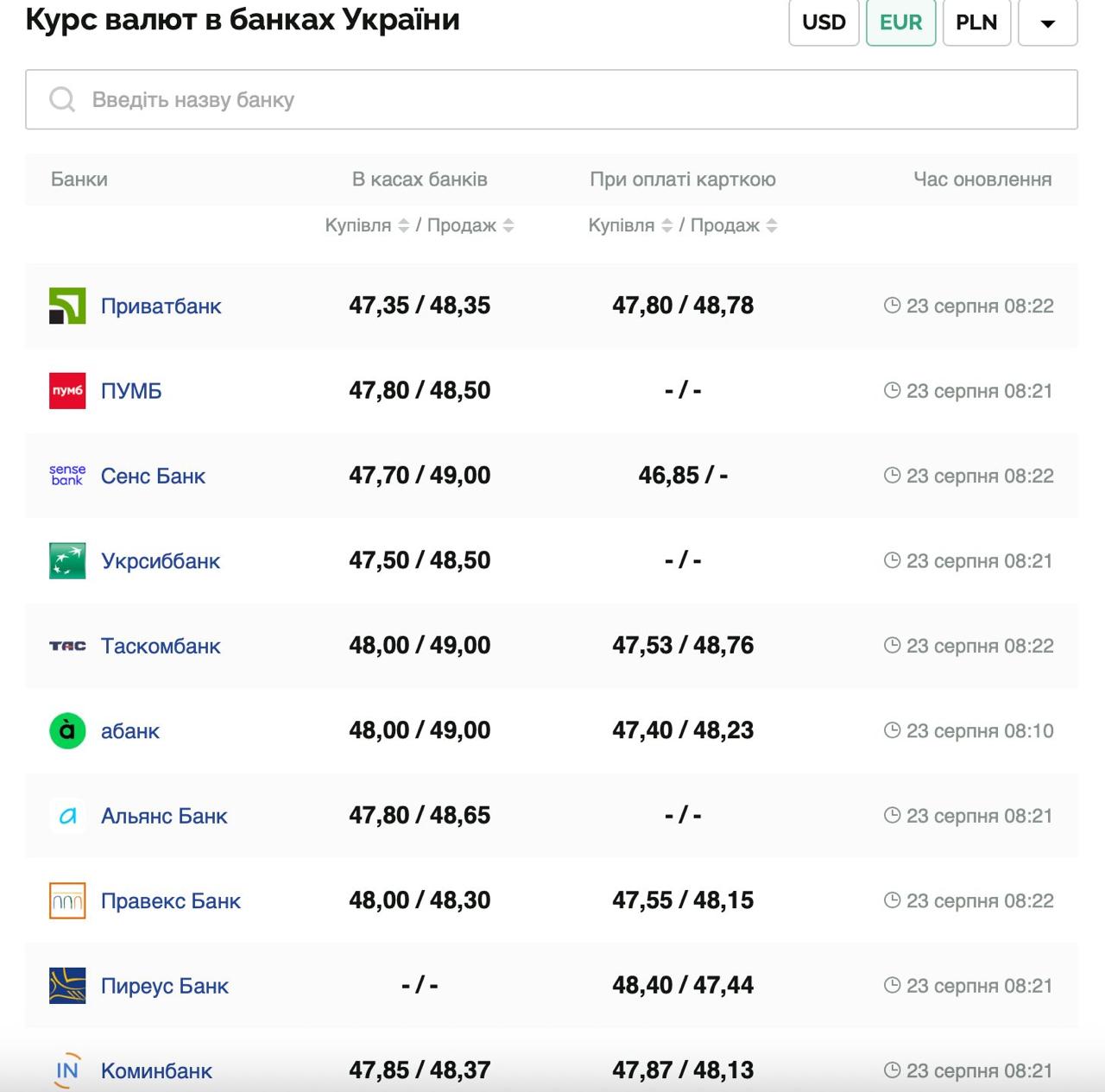The height and width of the screenshot is (1092, 1105).
Task: Click the search magnifier icon
Action: [62, 99]
